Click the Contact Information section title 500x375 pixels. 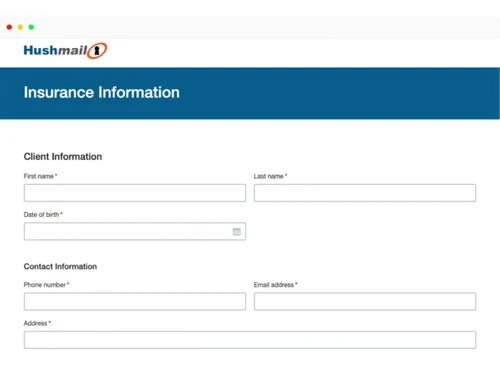click(60, 266)
